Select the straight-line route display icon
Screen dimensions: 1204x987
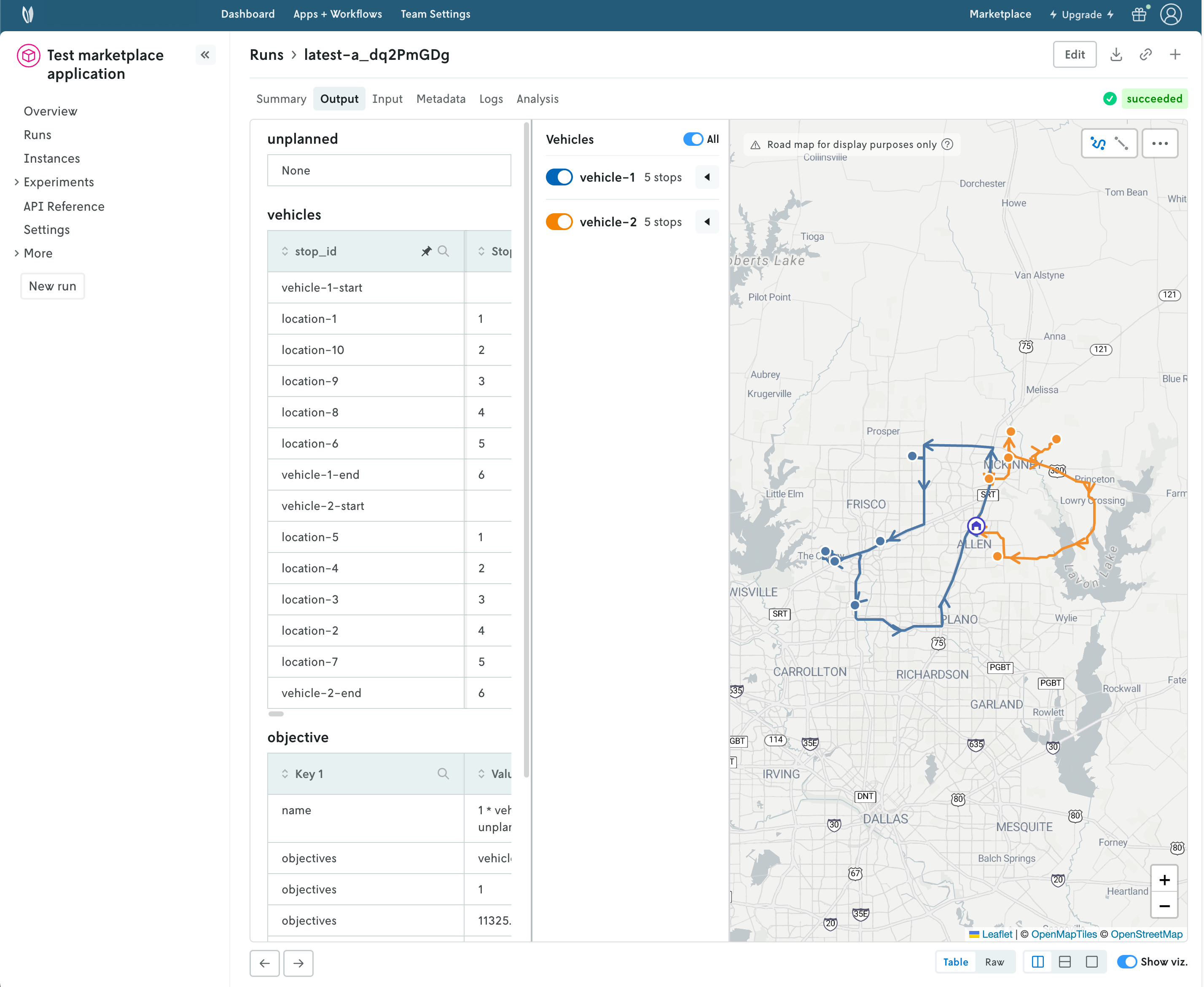coord(1121,143)
